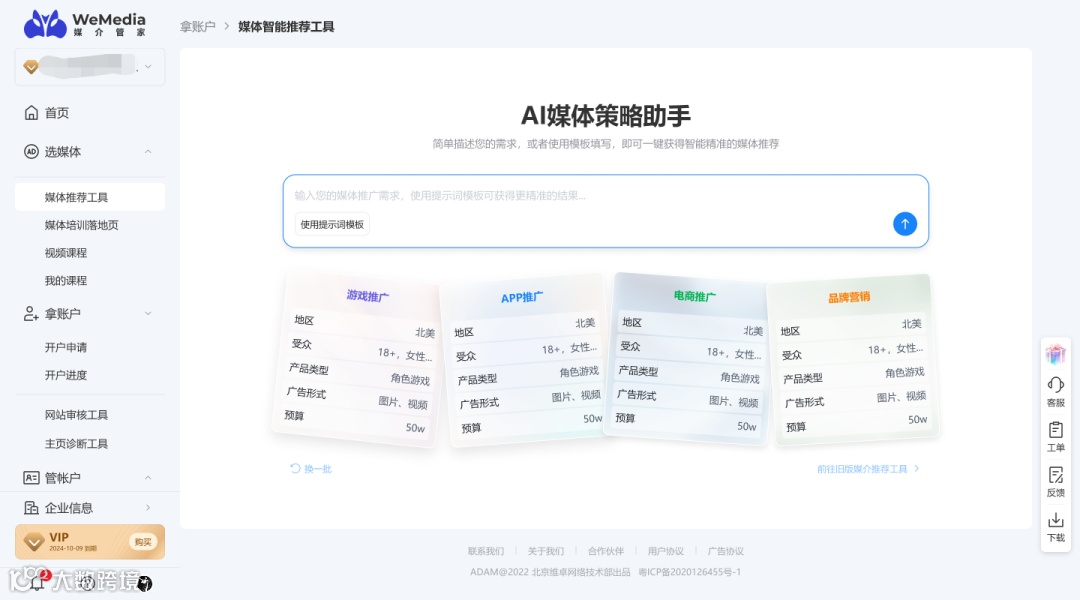Open 开户进度 menu item
This screenshot has width=1080, height=600.
tap(65, 375)
